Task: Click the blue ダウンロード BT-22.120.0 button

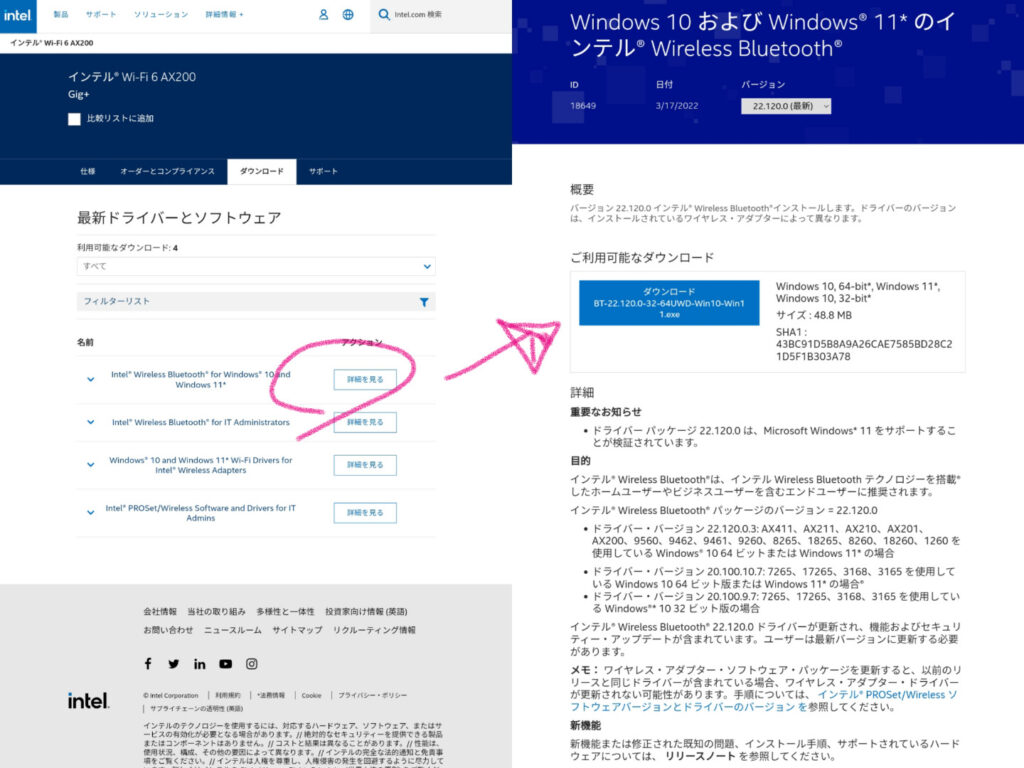Action: pos(669,303)
